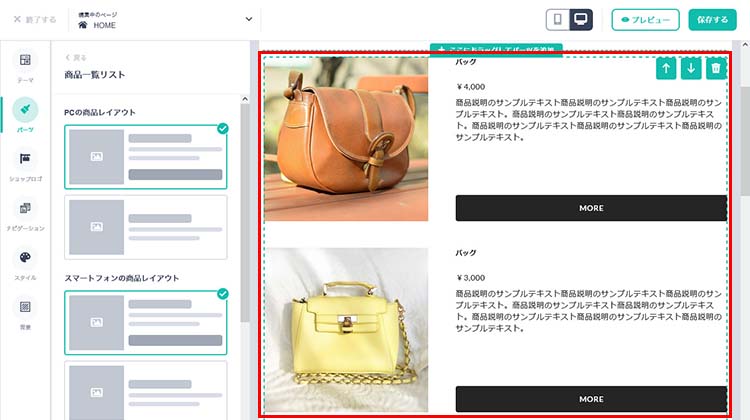Select first PC layout with button
This screenshot has height=420, width=750.
tap(146, 157)
